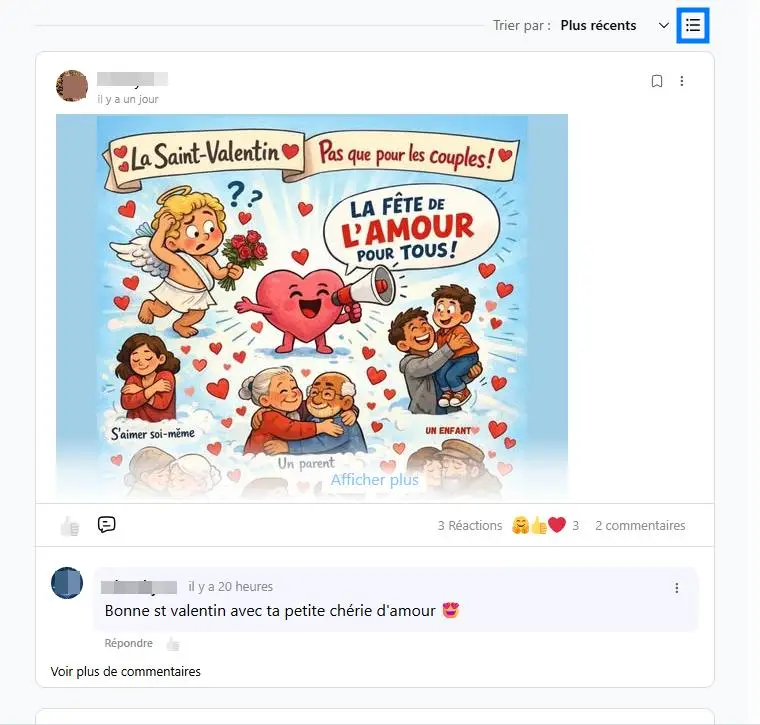The width and height of the screenshot is (760, 725).
Task: Click "Afficher plus" on the image
Action: [x=374, y=480]
